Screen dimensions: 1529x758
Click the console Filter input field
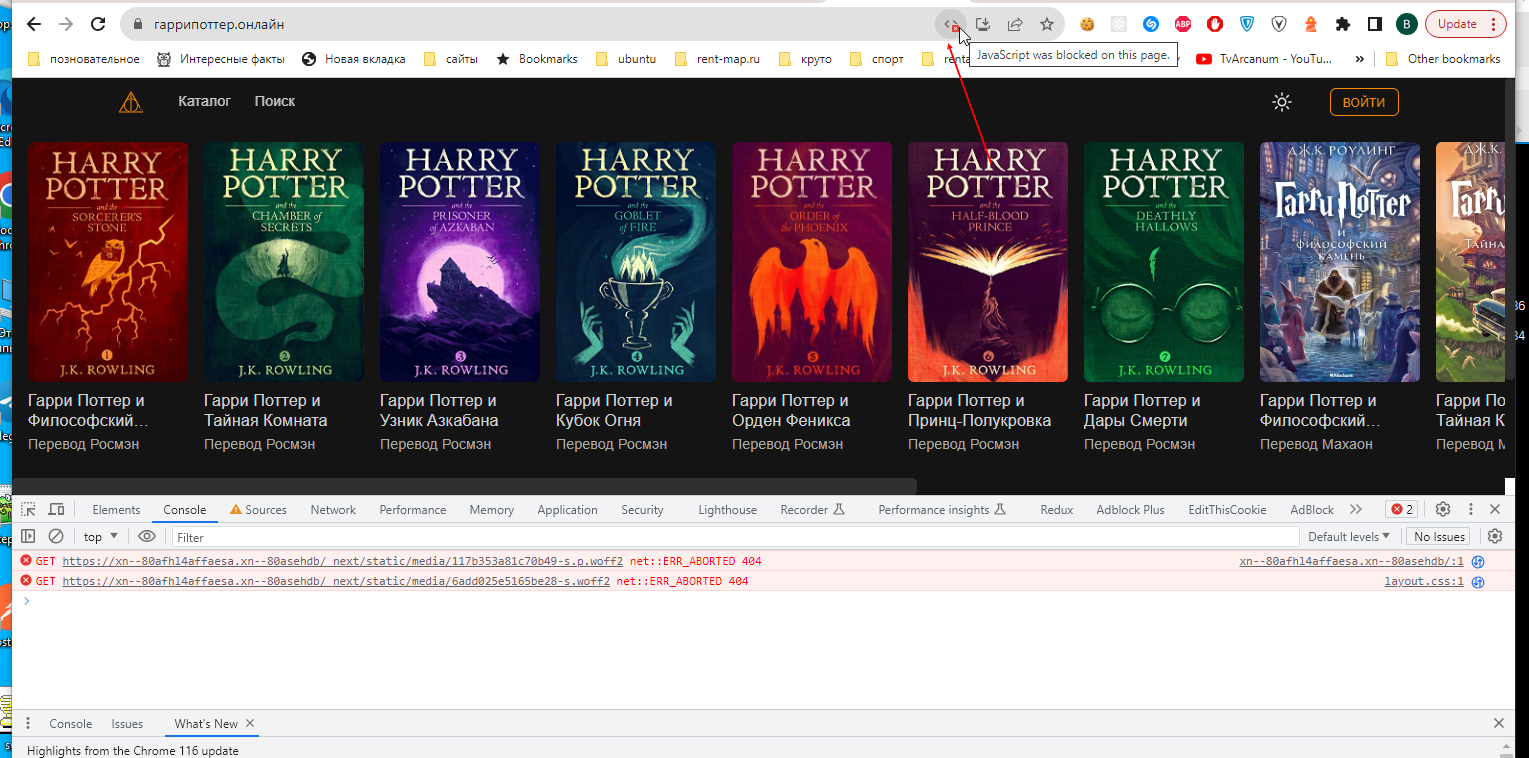[x=250, y=536]
